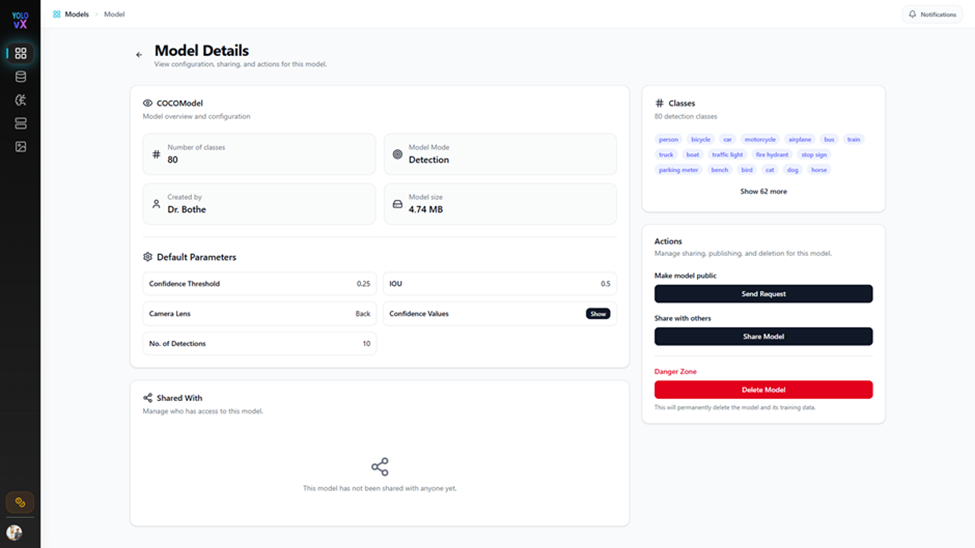Click the Share Model button

[x=763, y=337]
